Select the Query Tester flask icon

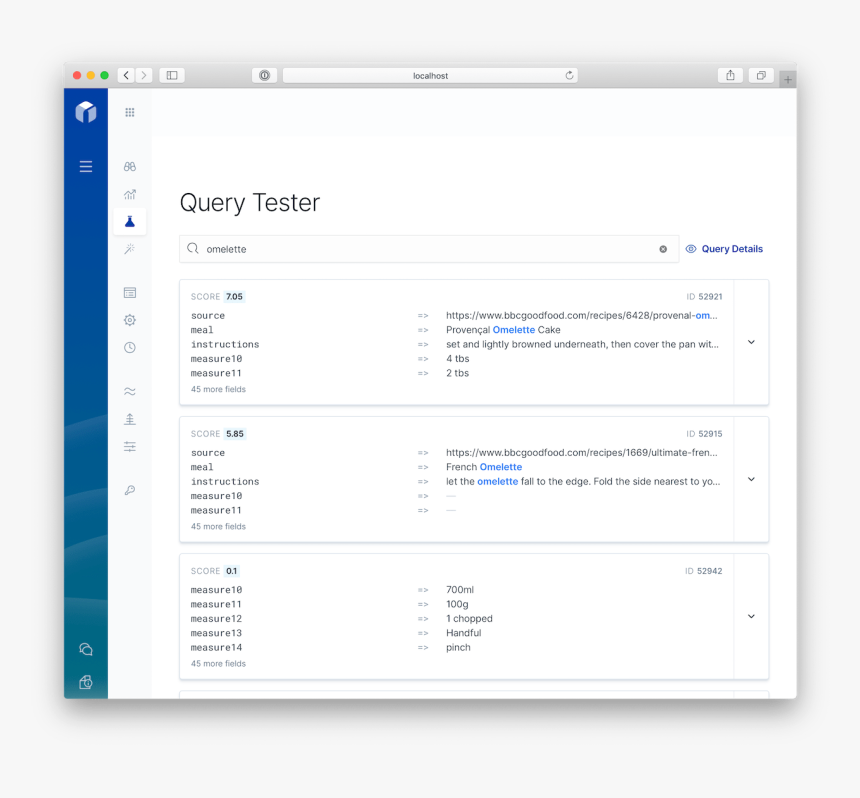pyautogui.click(x=129, y=222)
